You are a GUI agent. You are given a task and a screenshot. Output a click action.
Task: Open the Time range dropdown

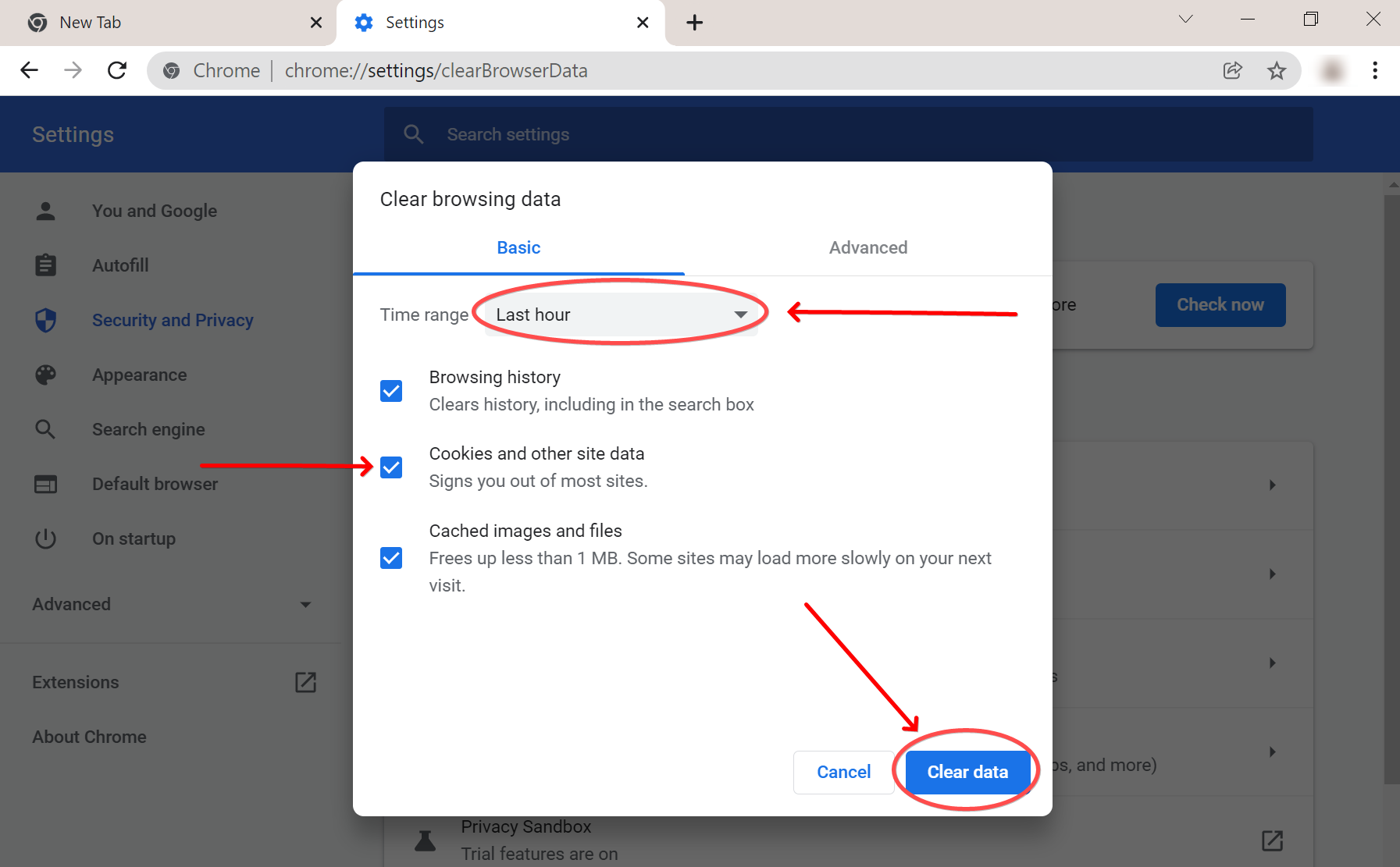click(x=619, y=314)
